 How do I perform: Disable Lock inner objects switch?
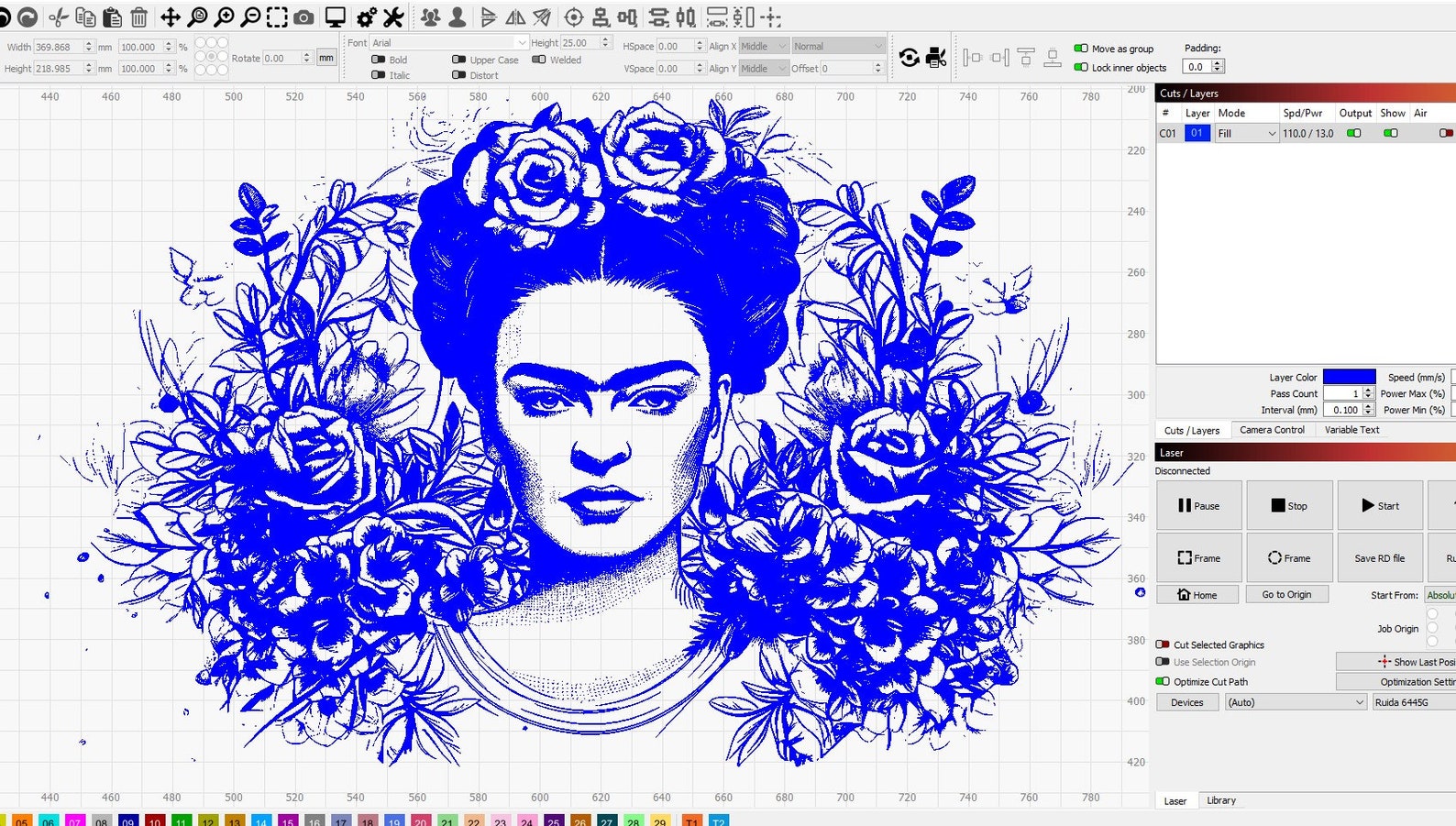coord(1081,67)
